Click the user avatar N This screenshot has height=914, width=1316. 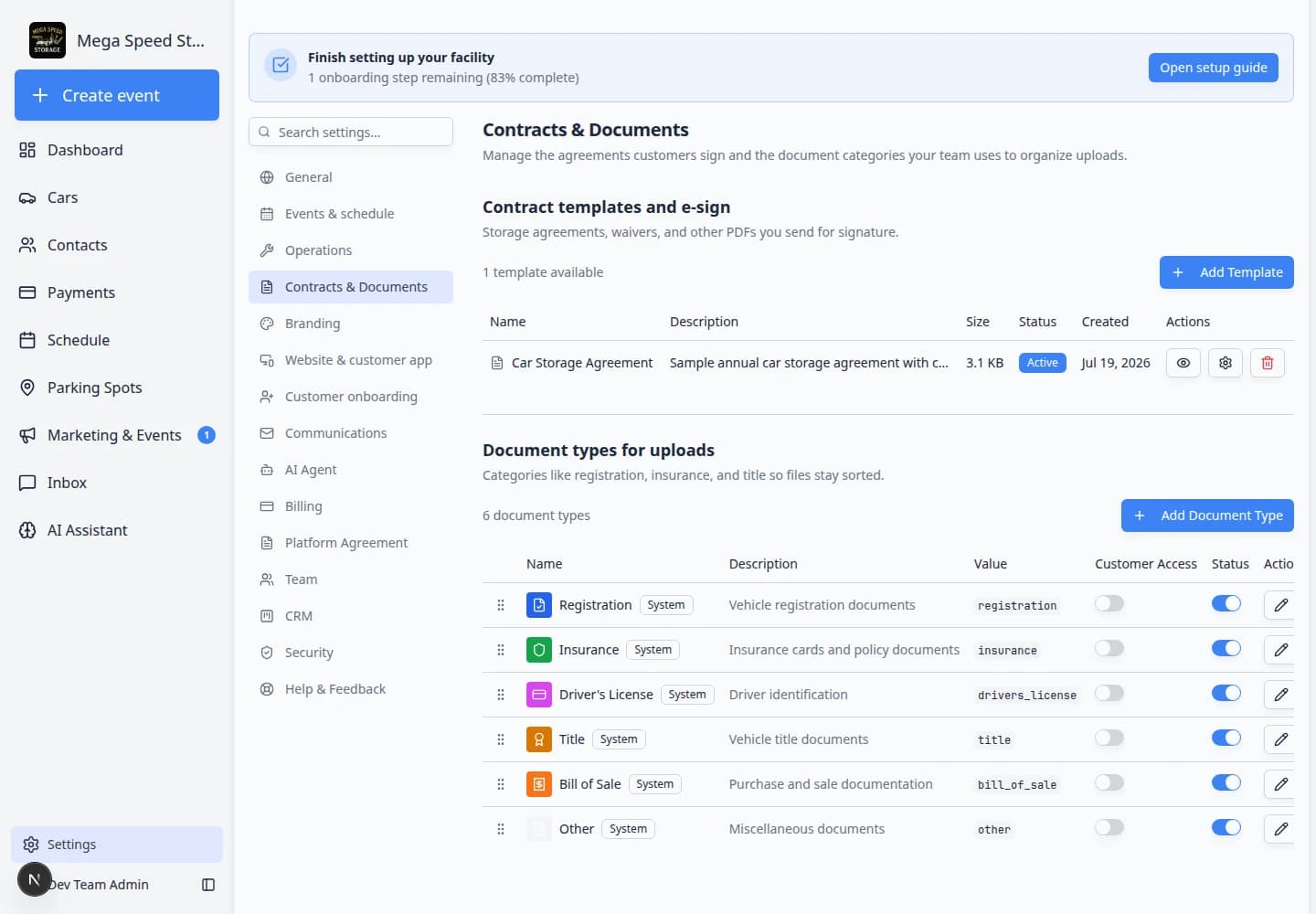(34, 879)
